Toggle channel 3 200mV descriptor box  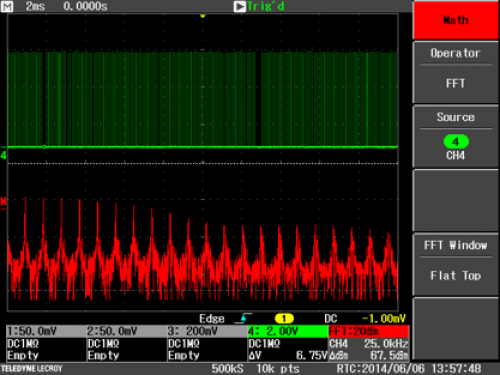pos(207,343)
